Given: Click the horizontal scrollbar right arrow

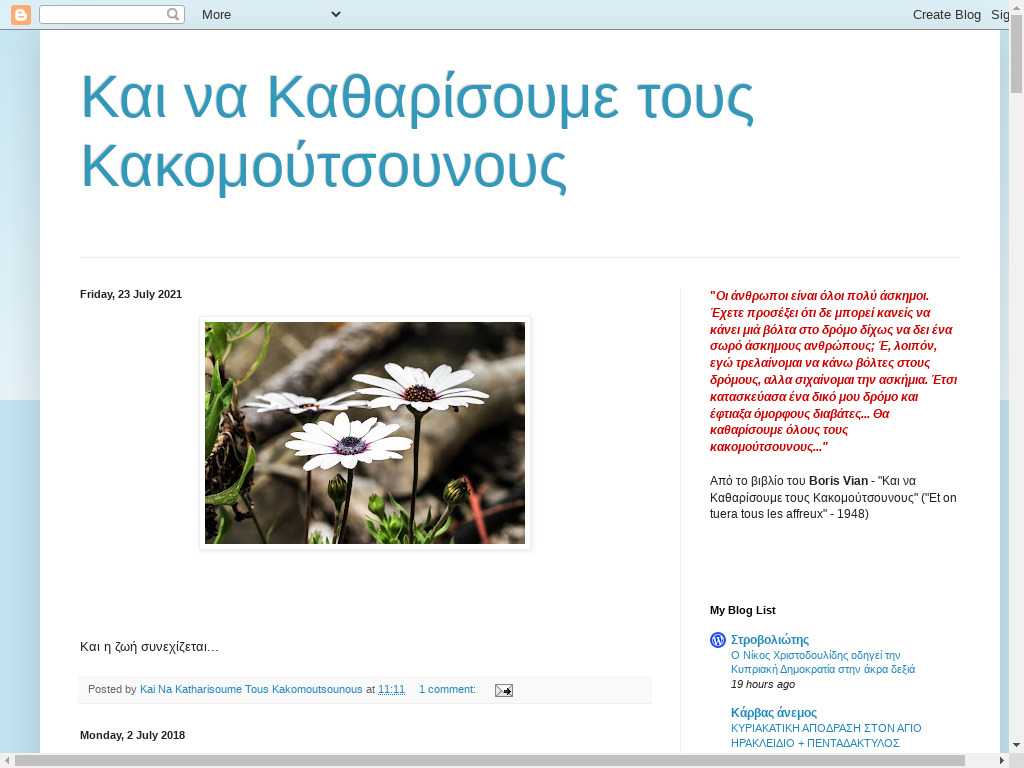Looking at the screenshot, I should coord(992,761).
